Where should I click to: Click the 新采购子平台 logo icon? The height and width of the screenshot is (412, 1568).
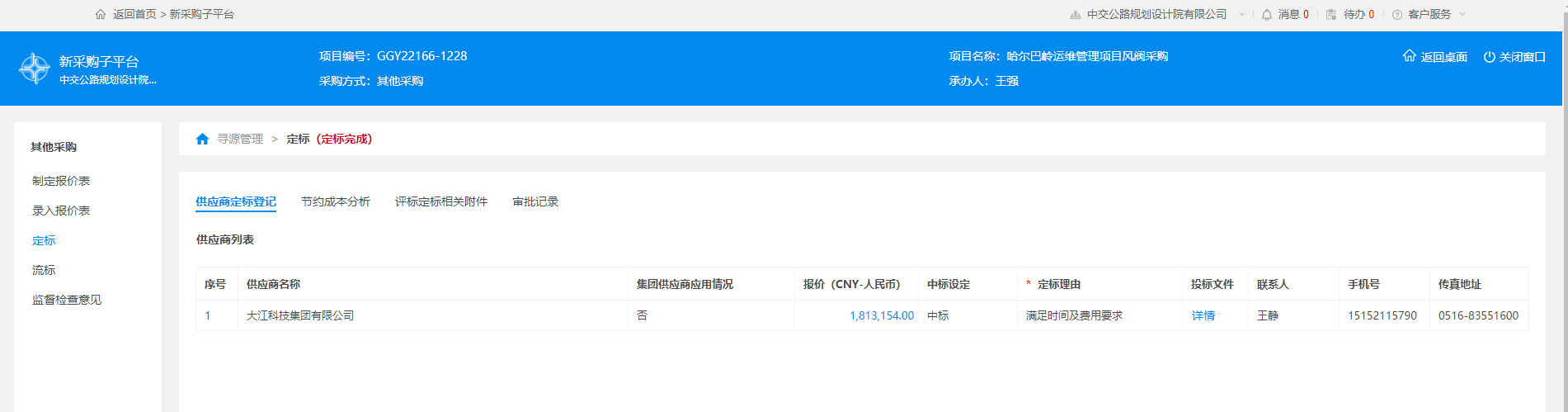click(x=35, y=69)
